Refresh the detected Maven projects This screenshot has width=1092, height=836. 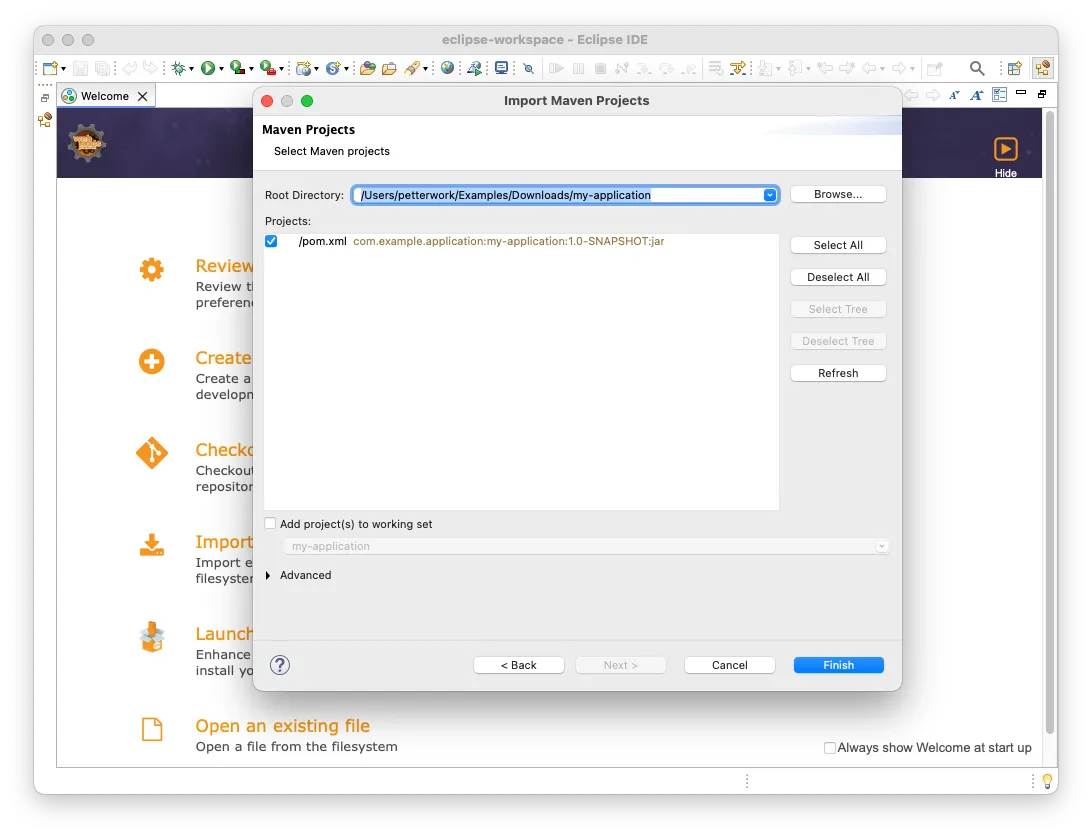click(838, 372)
